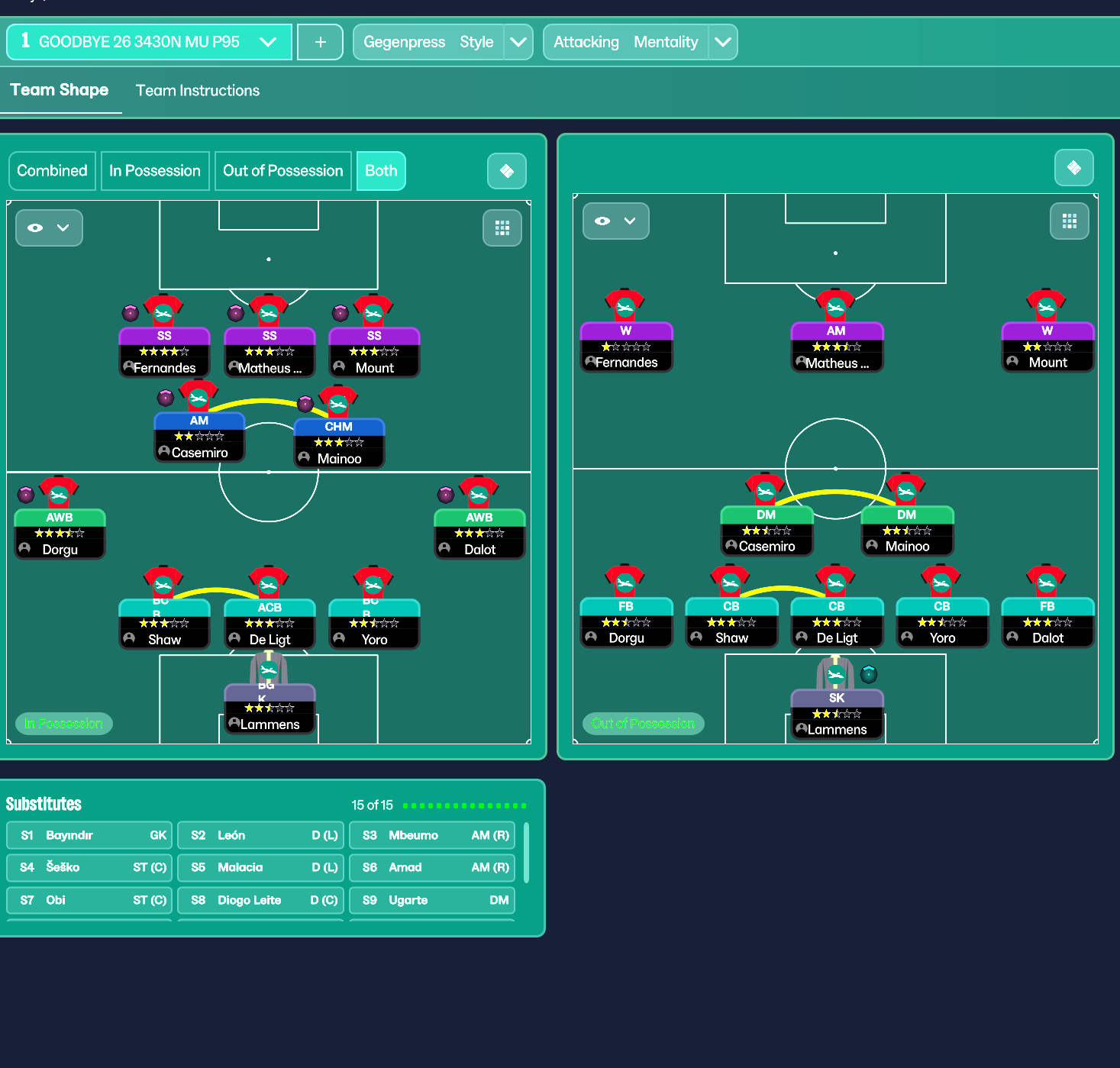The height and width of the screenshot is (1068, 1120).
Task: Select substitute Ugarte in slot S9
Action: (432, 900)
